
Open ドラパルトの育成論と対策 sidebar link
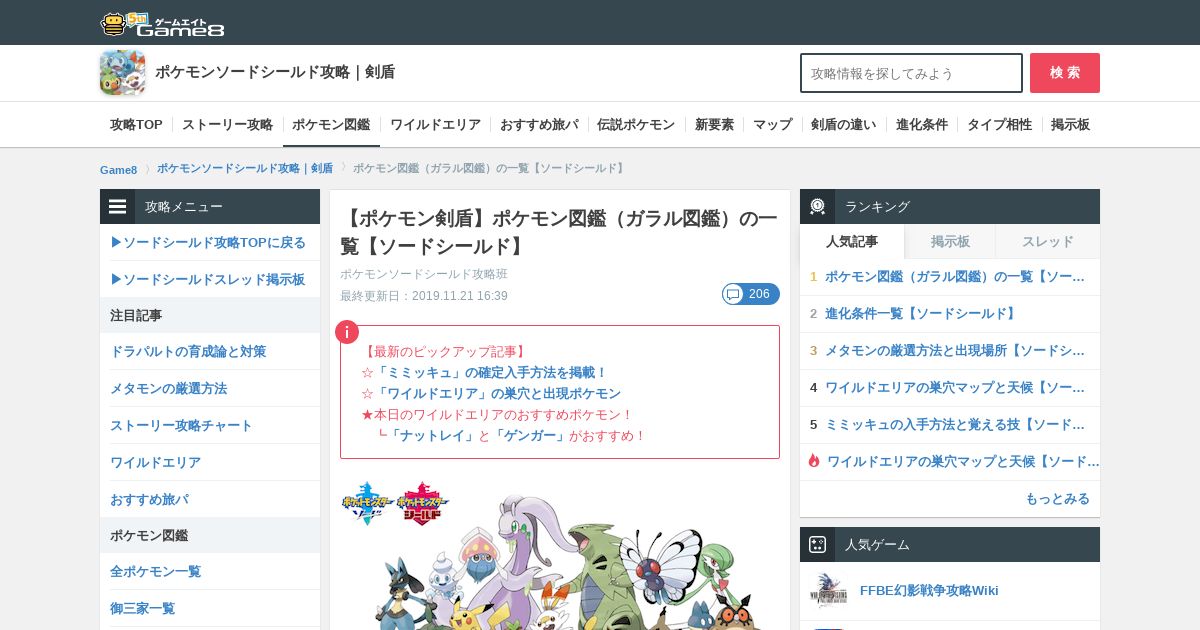pyautogui.click(x=188, y=352)
